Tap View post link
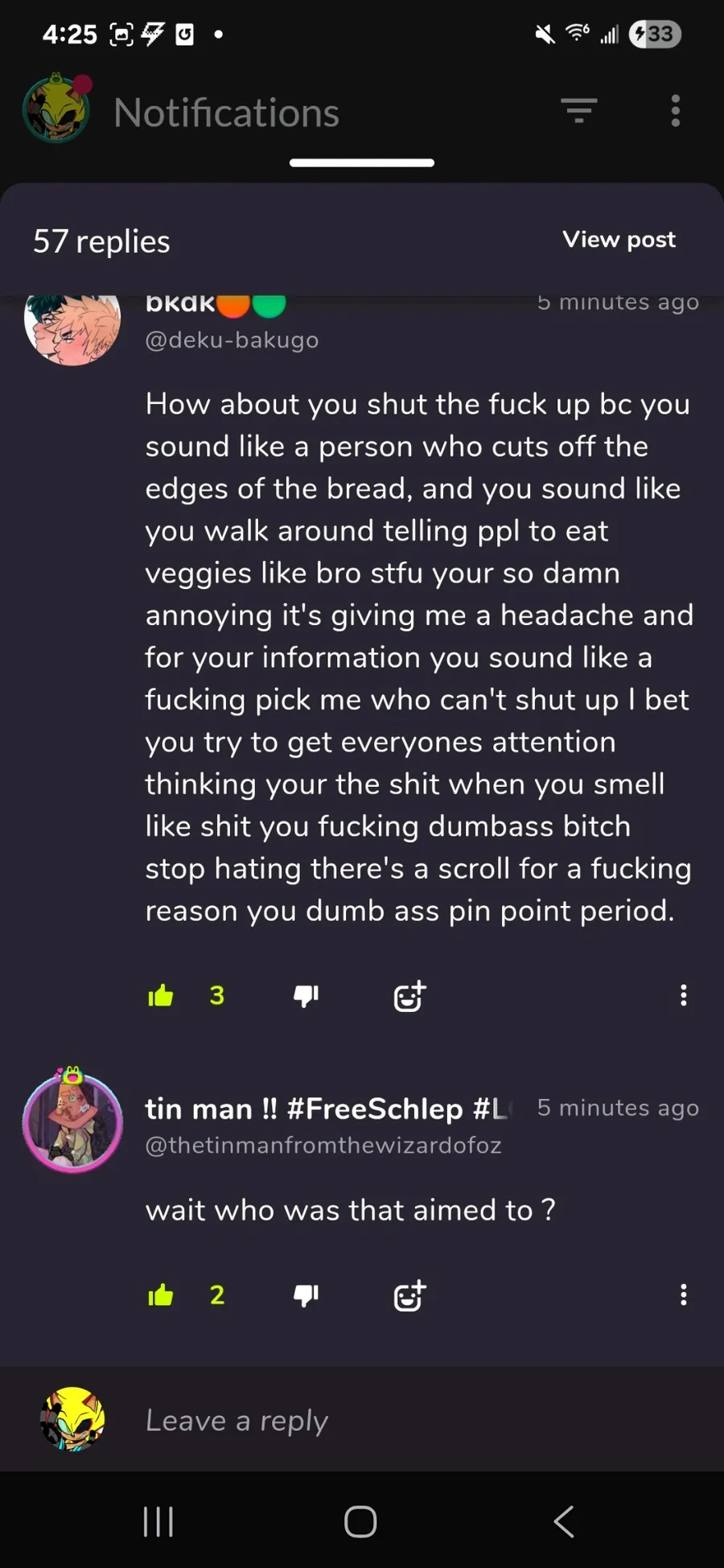 point(619,240)
